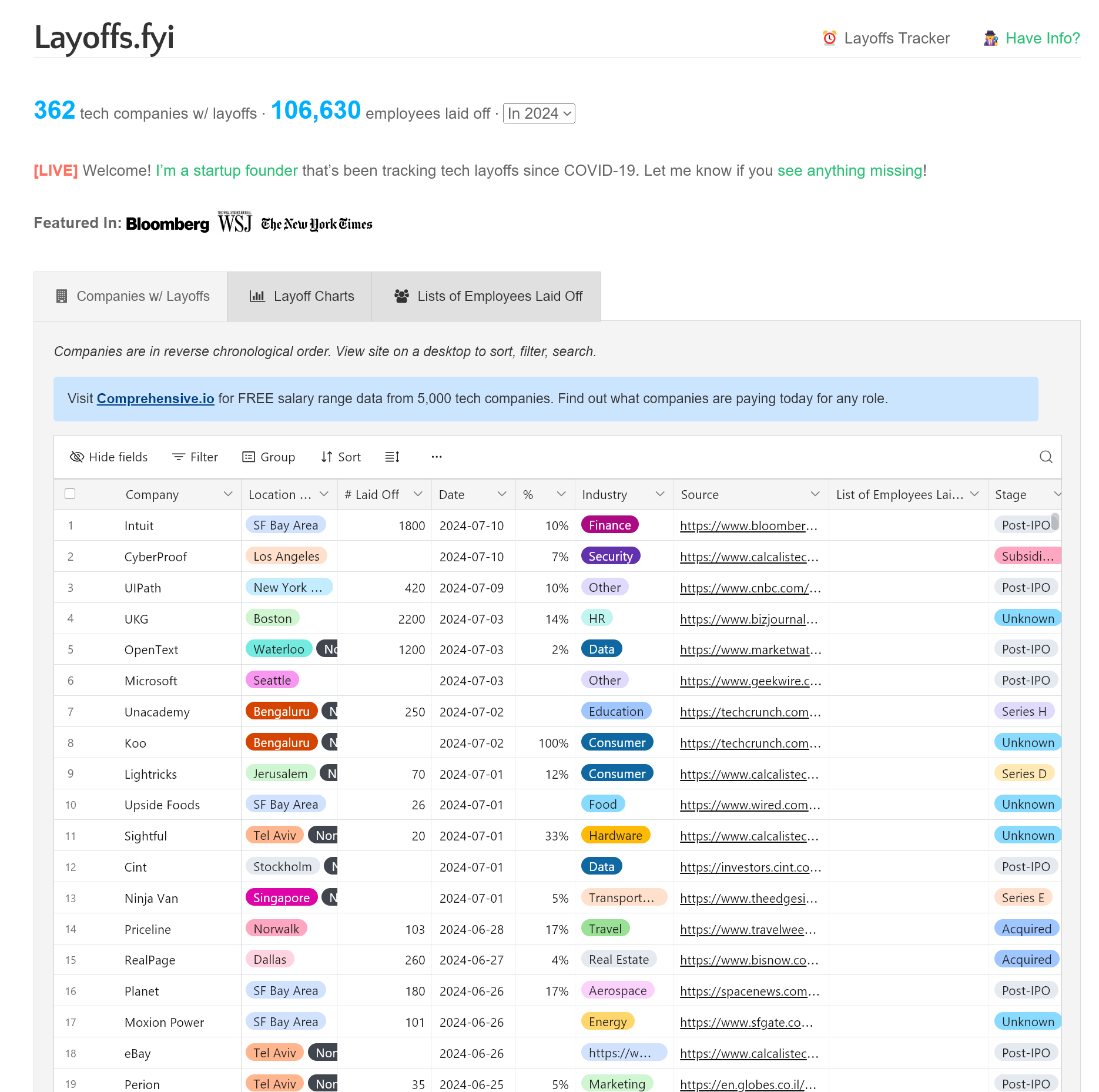Open the Comprehensive.io link
The image size is (1099, 1092).
click(156, 398)
